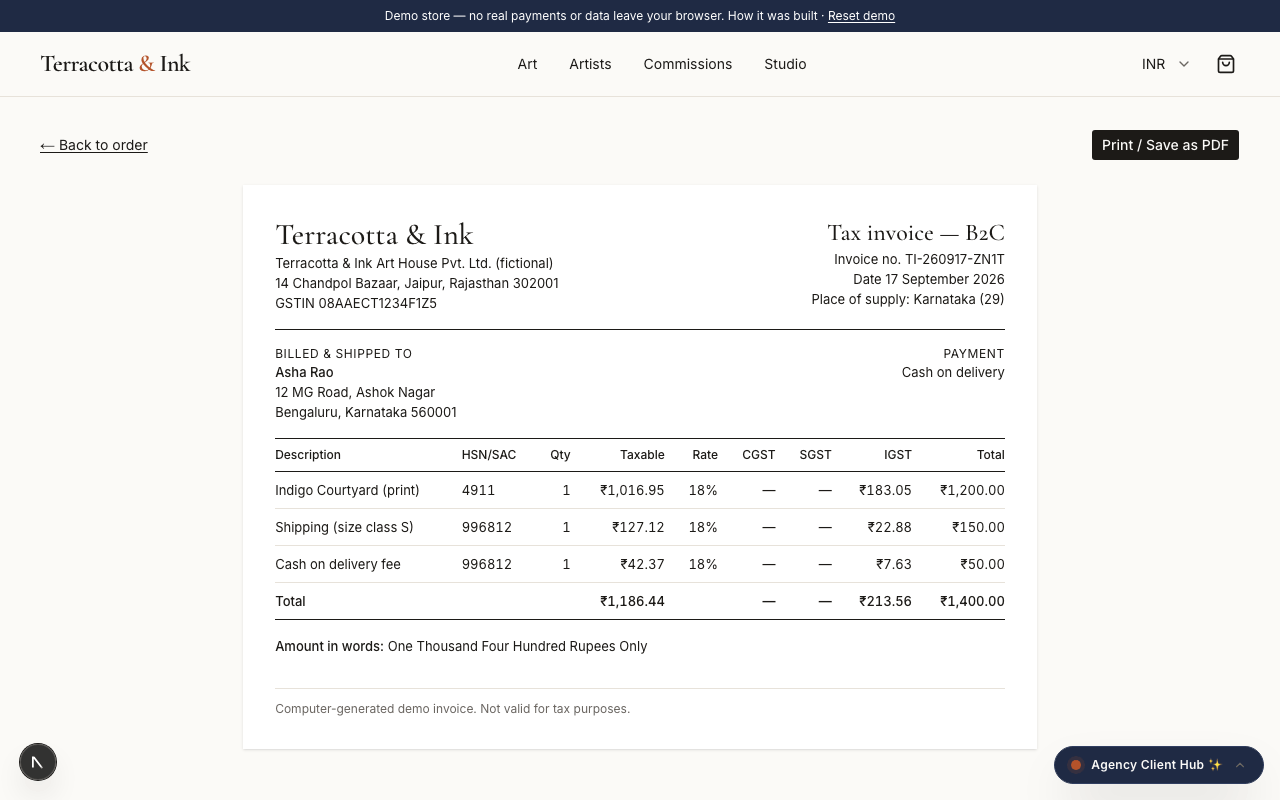
Task: Select the GSTIN 08AAECT1234F1Z5 text
Action: (x=356, y=303)
